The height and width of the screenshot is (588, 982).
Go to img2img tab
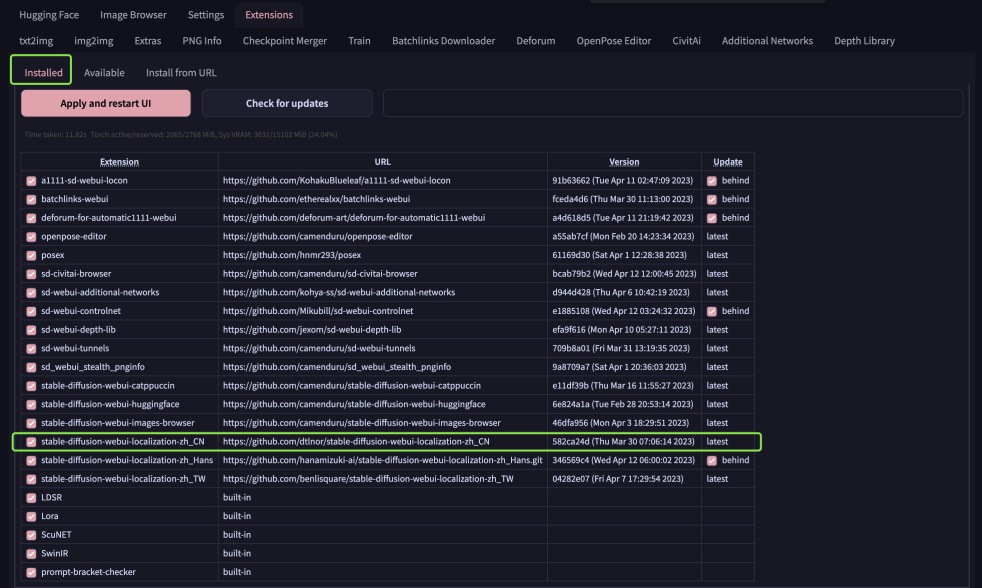[x=93, y=41]
